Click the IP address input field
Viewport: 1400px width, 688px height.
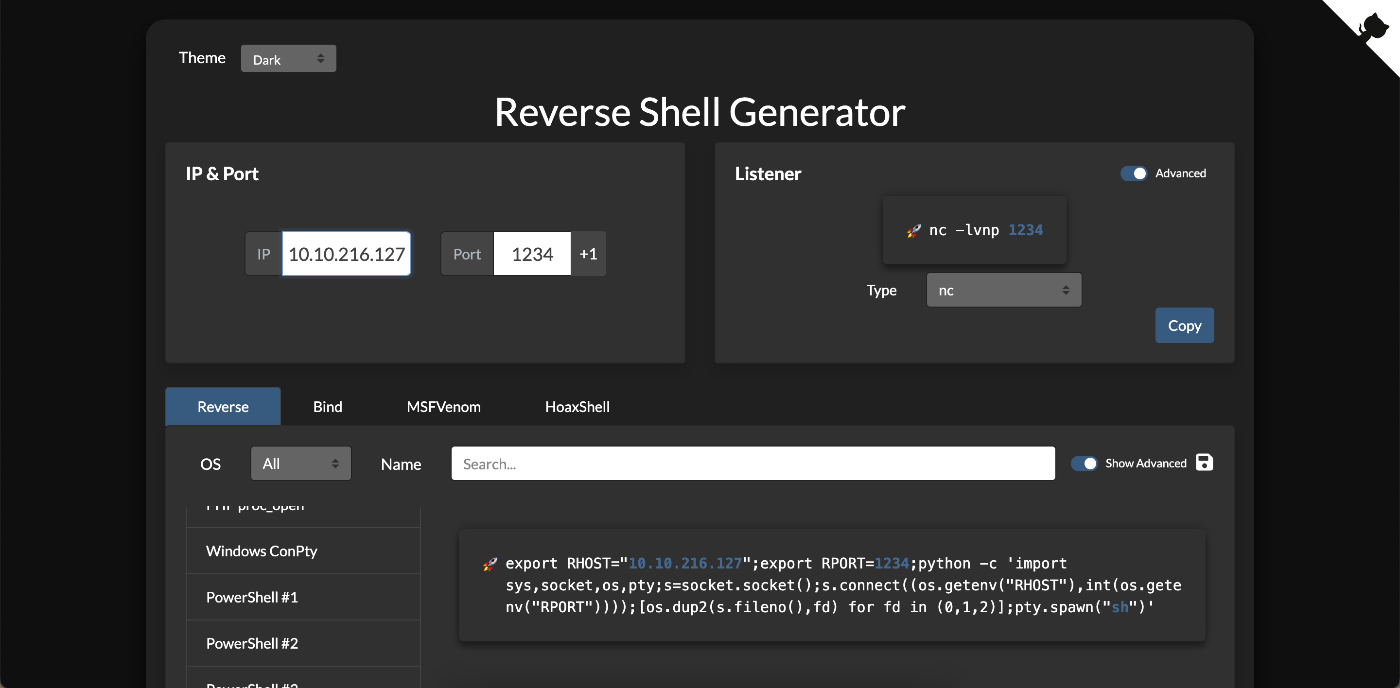347,254
